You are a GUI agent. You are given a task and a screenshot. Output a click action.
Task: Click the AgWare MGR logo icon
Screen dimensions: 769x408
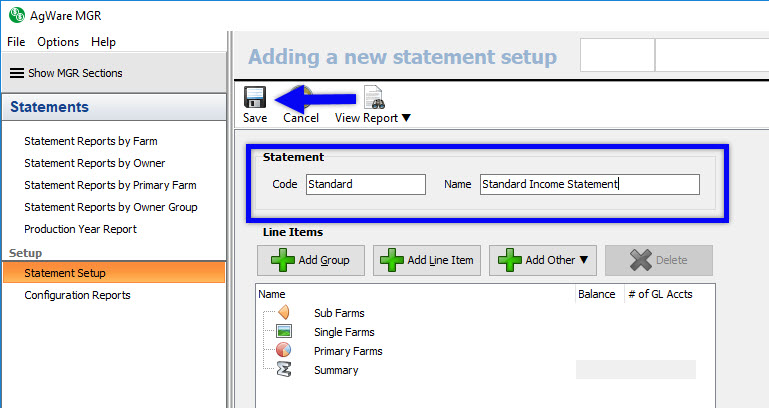click(x=16, y=15)
